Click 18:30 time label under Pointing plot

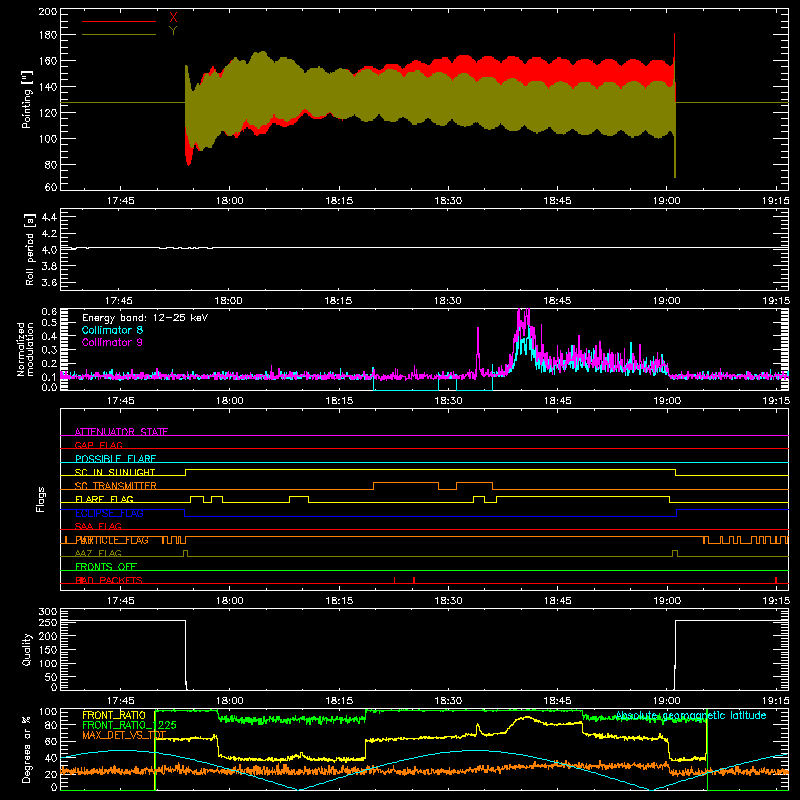click(x=448, y=201)
